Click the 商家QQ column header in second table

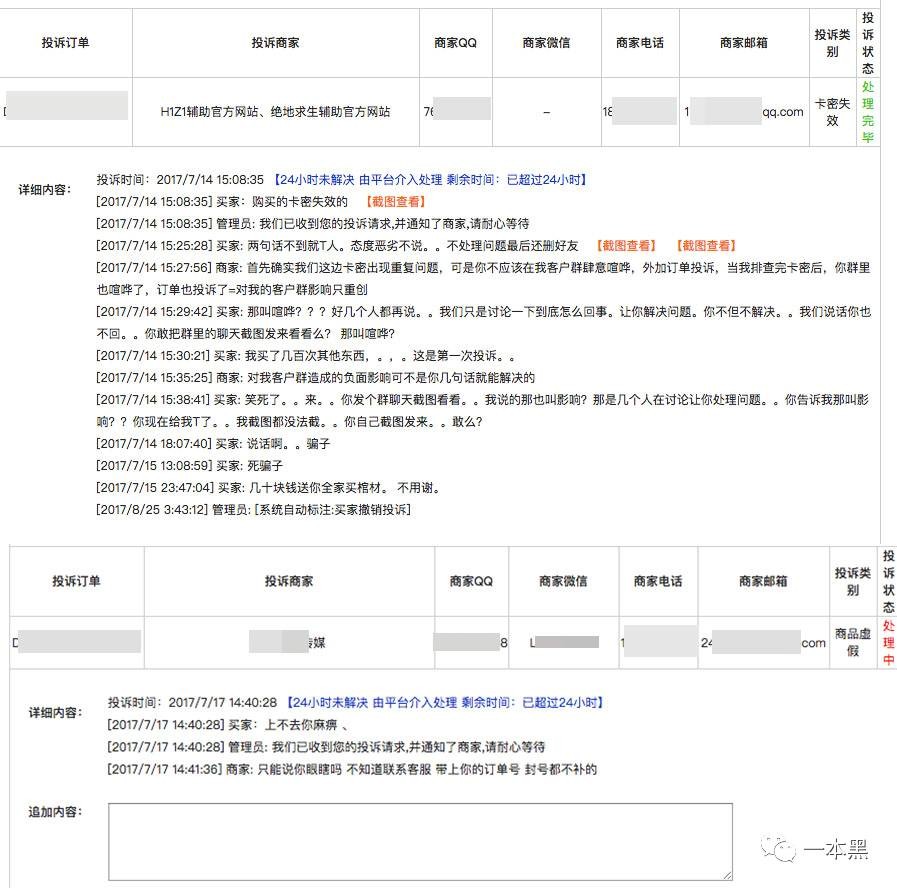[x=471, y=581]
